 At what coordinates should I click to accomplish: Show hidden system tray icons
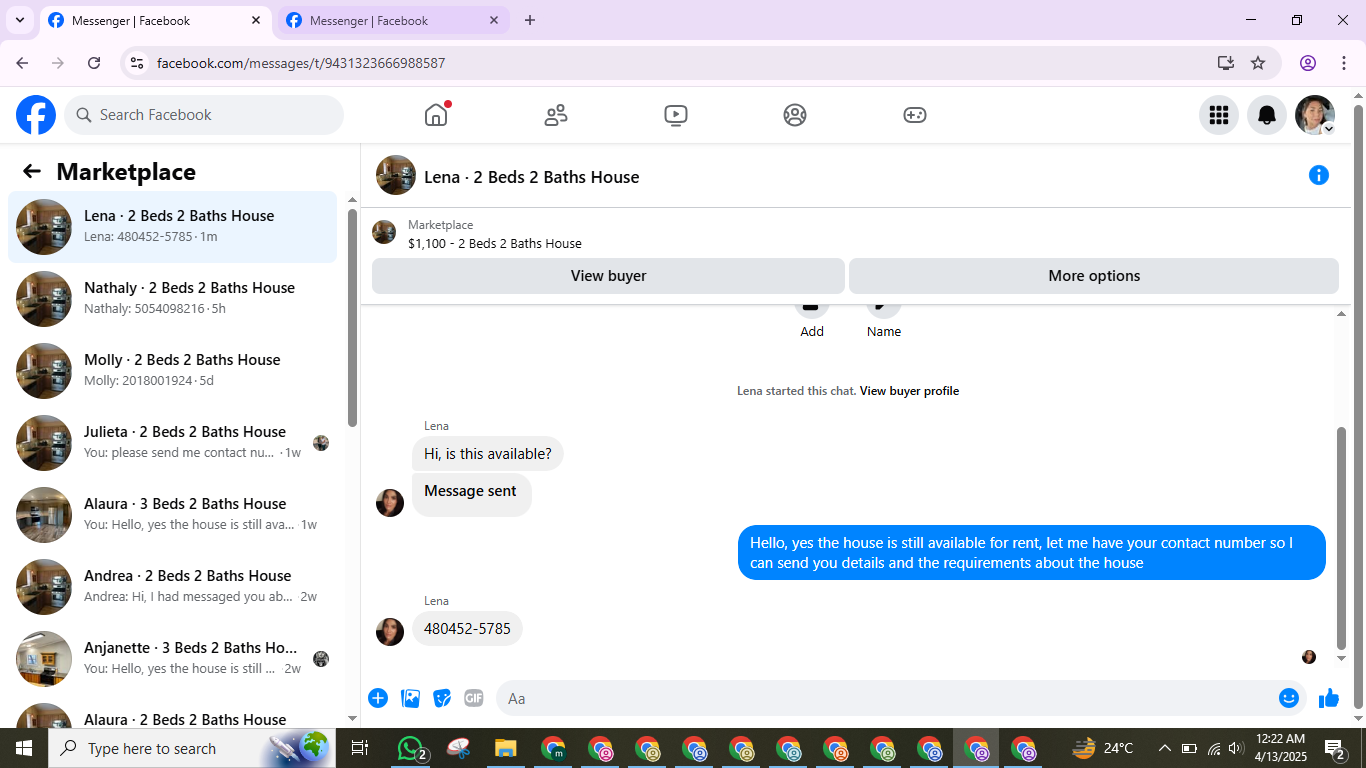pyautogui.click(x=1164, y=748)
